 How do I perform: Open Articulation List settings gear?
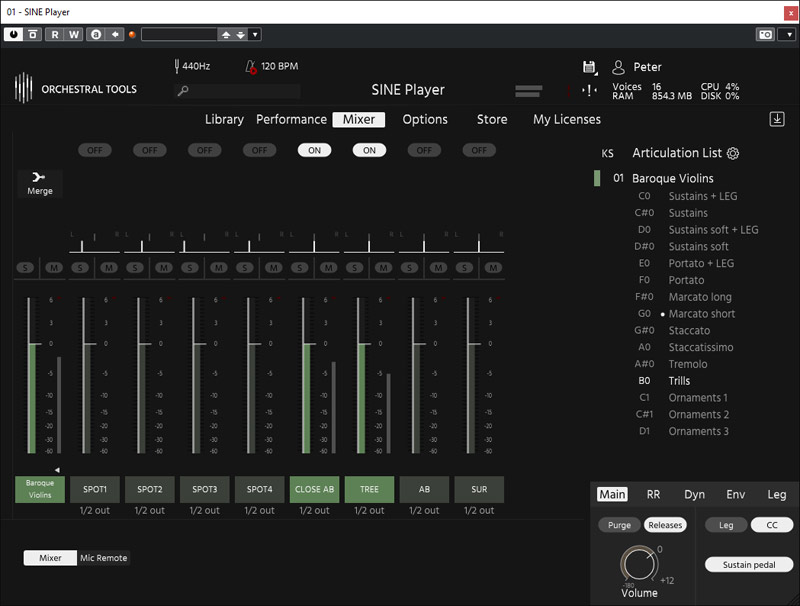point(733,153)
